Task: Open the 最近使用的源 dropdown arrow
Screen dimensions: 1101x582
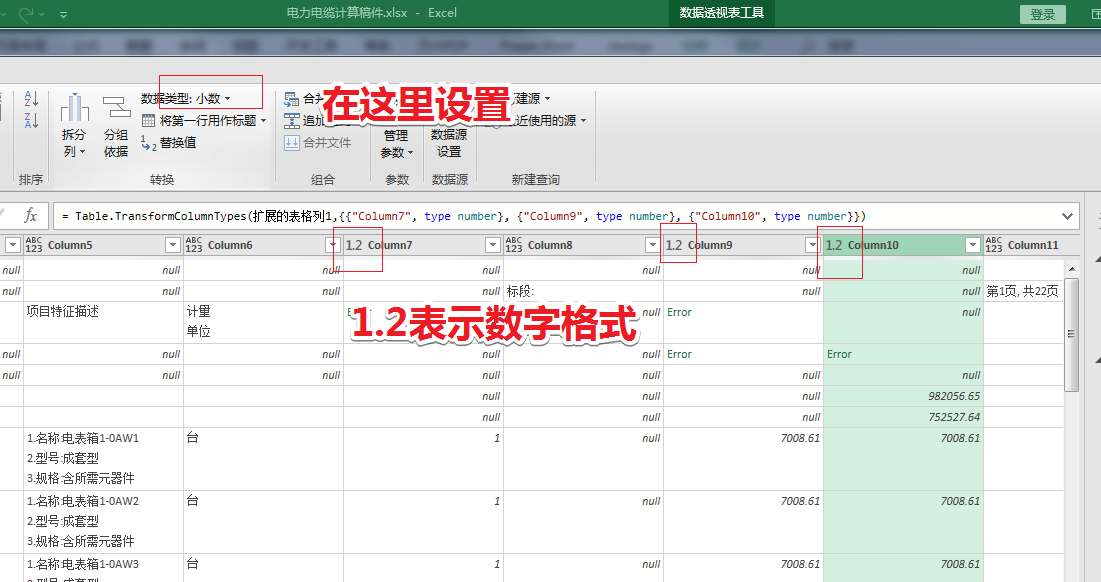Action: [583, 121]
